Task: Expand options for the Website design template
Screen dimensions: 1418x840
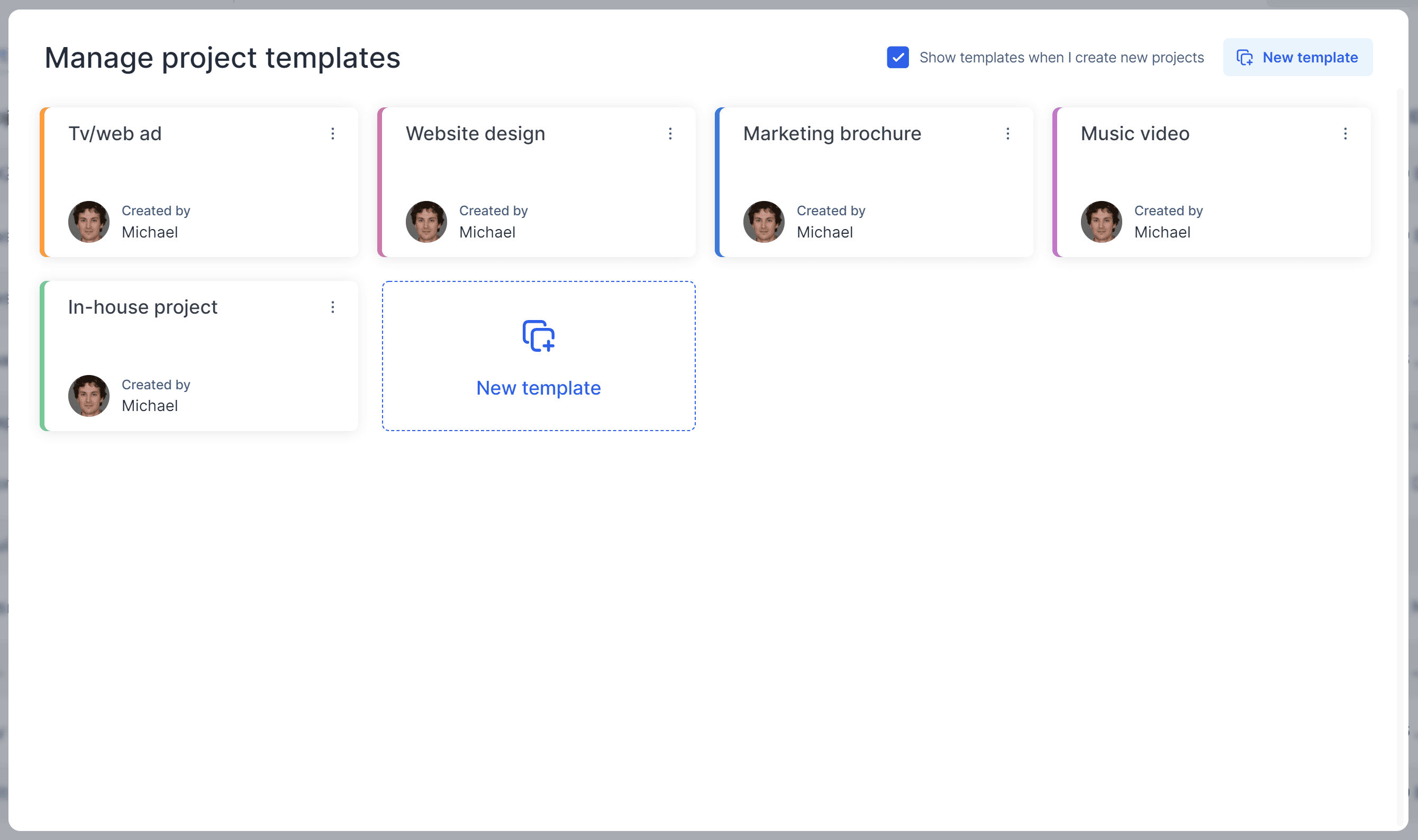Action: [670, 134]
